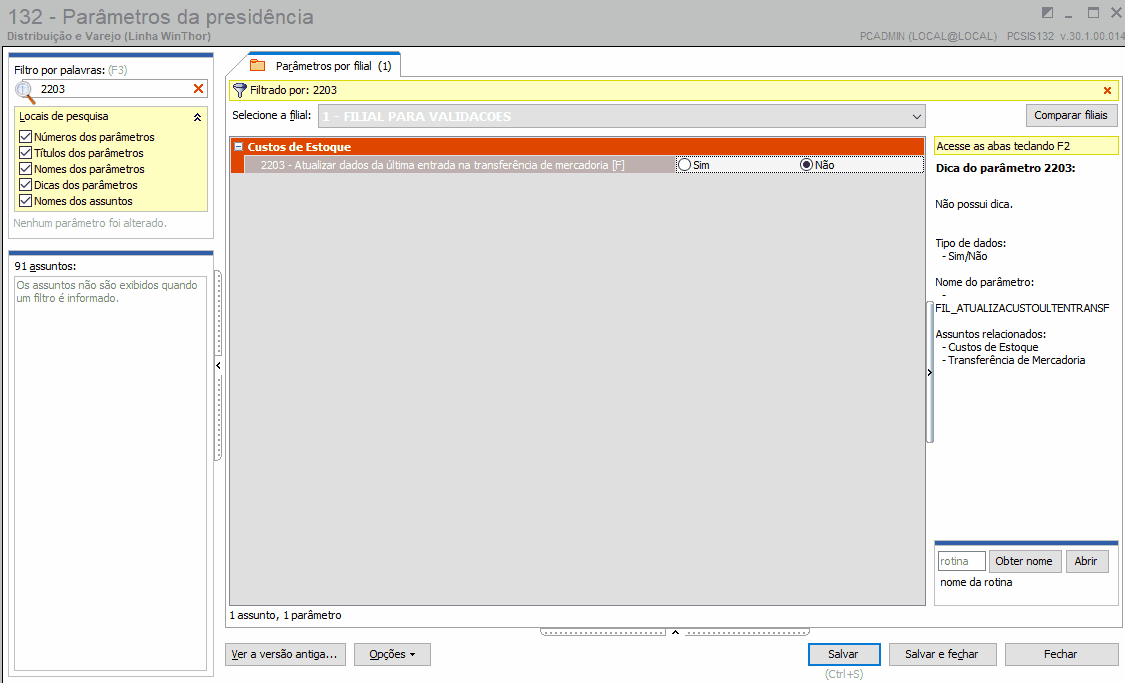Collapse right tip panel with arrow handle

pos(930,372)
